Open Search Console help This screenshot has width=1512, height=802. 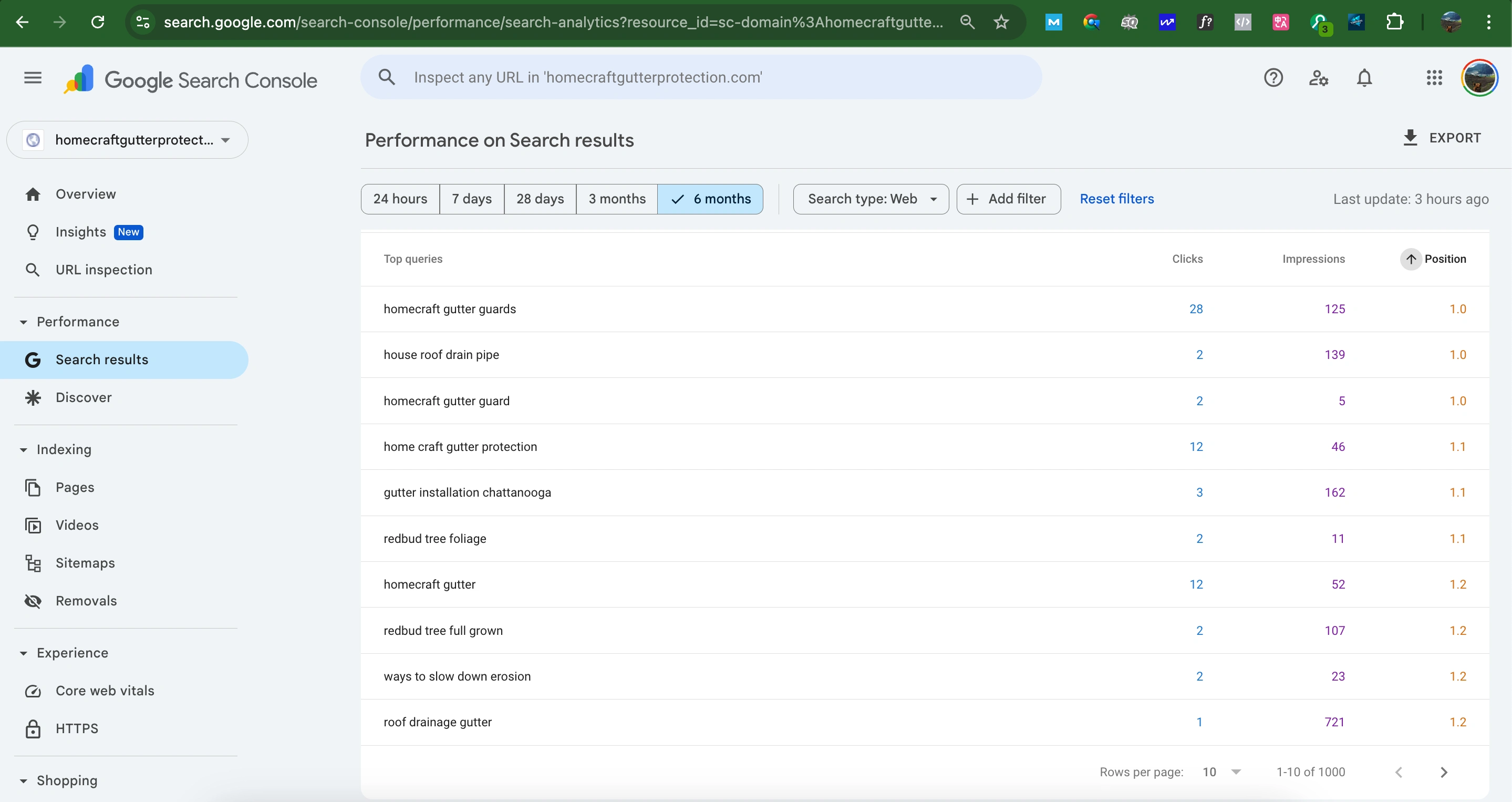1273,77
